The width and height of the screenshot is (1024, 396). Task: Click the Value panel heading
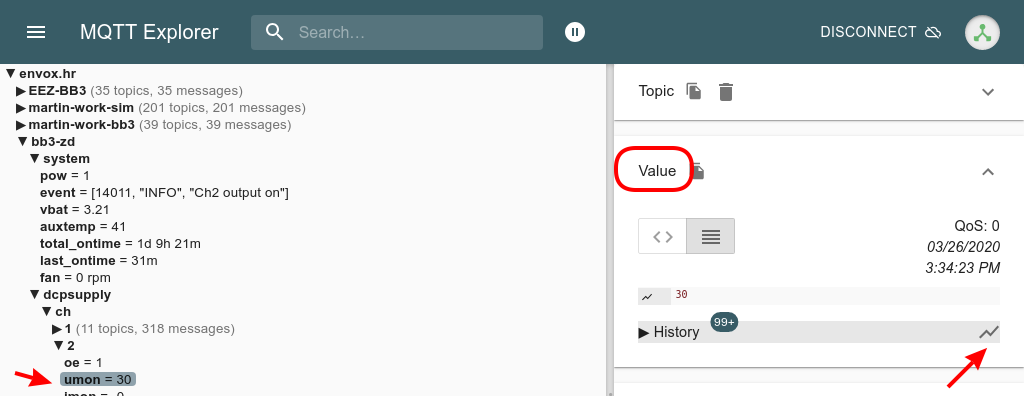pos(657,171)
